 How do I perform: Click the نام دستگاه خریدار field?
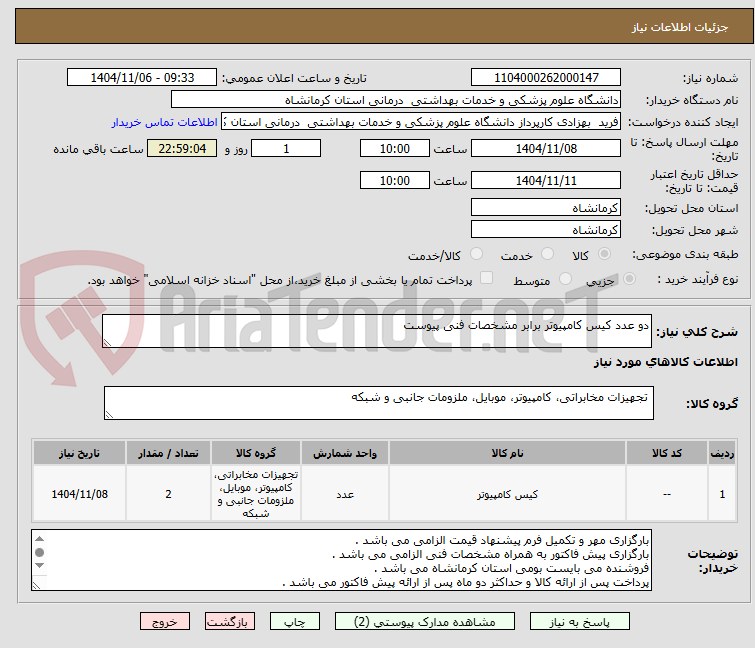click(x=395, y=100)
